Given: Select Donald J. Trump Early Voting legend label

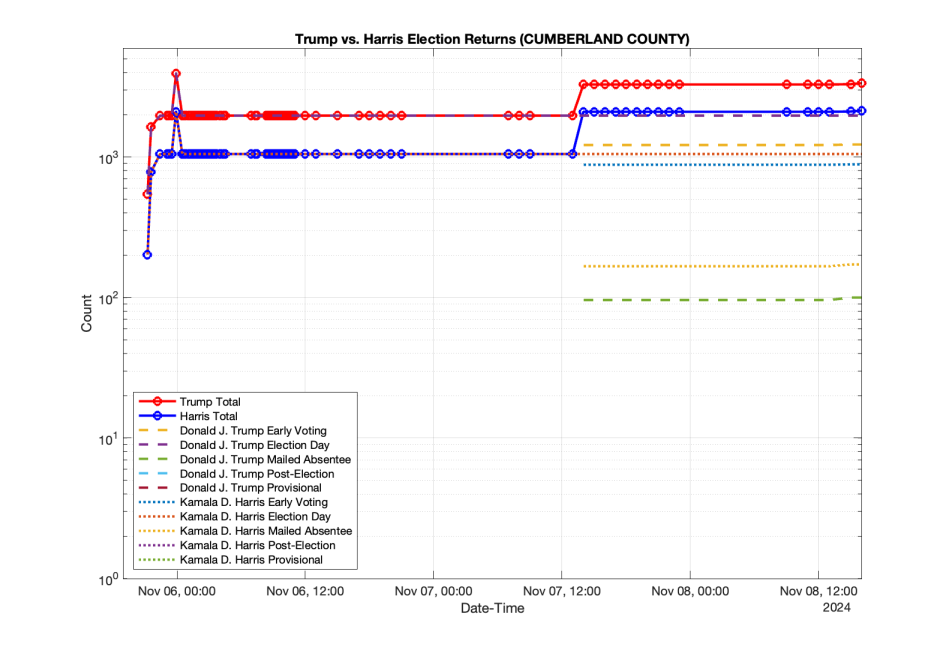Looking at the screenshot, I should [x=253, y=430].
